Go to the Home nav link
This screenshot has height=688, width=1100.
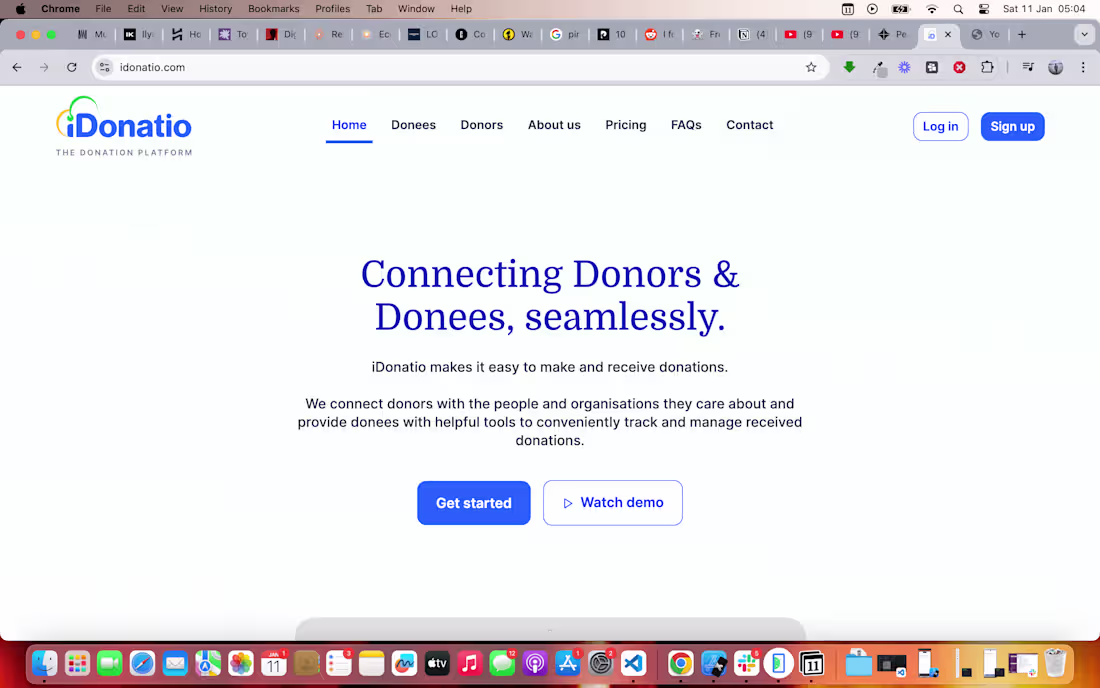[x=349, y=125]
